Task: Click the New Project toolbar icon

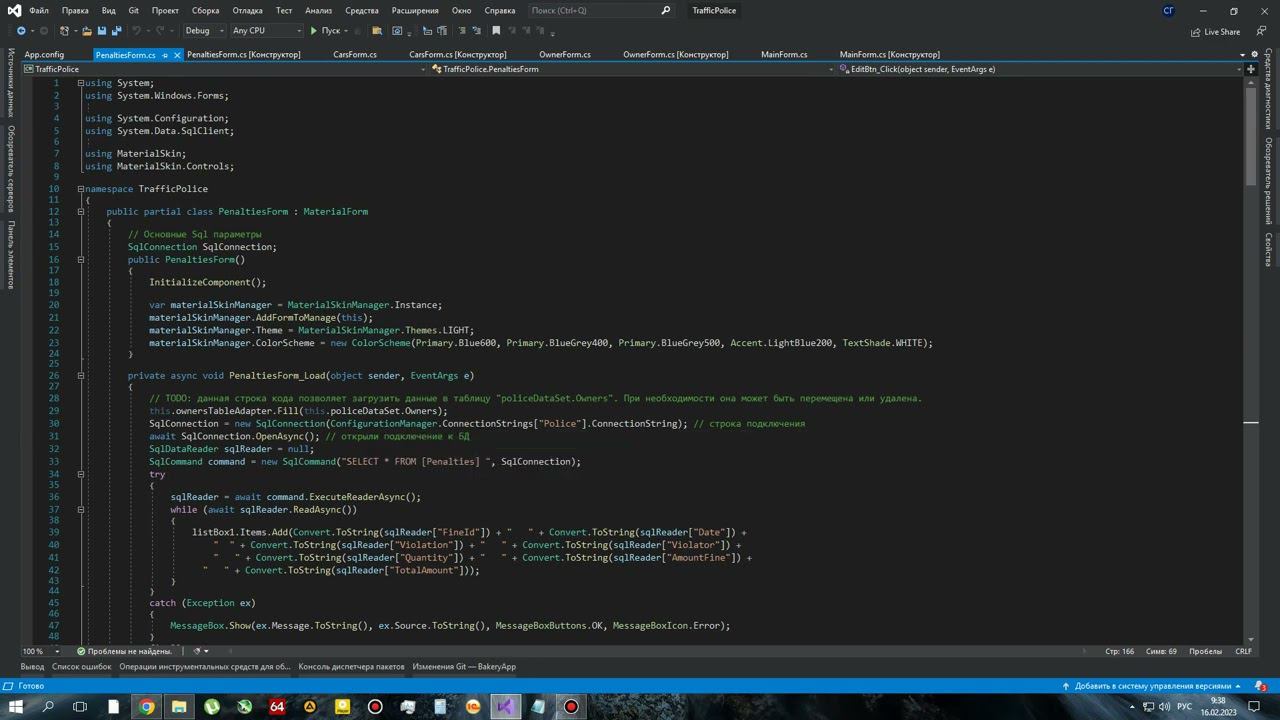Action: tap(66, 31)
